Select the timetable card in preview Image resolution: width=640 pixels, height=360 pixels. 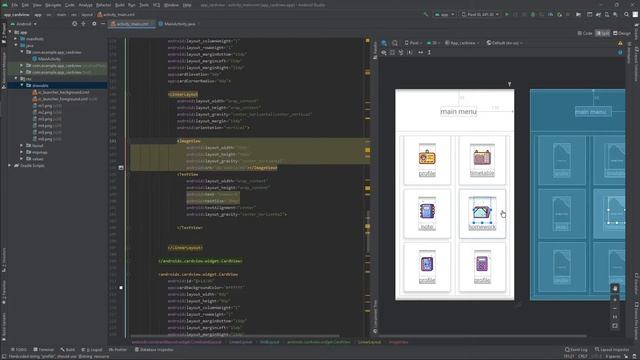pyautogui.click(x=482, y=160)
